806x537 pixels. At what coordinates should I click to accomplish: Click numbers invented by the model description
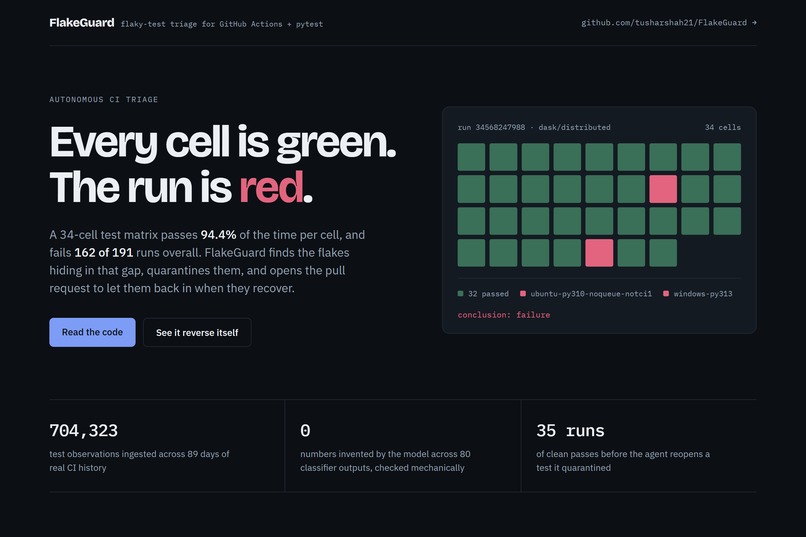[386, 461]
